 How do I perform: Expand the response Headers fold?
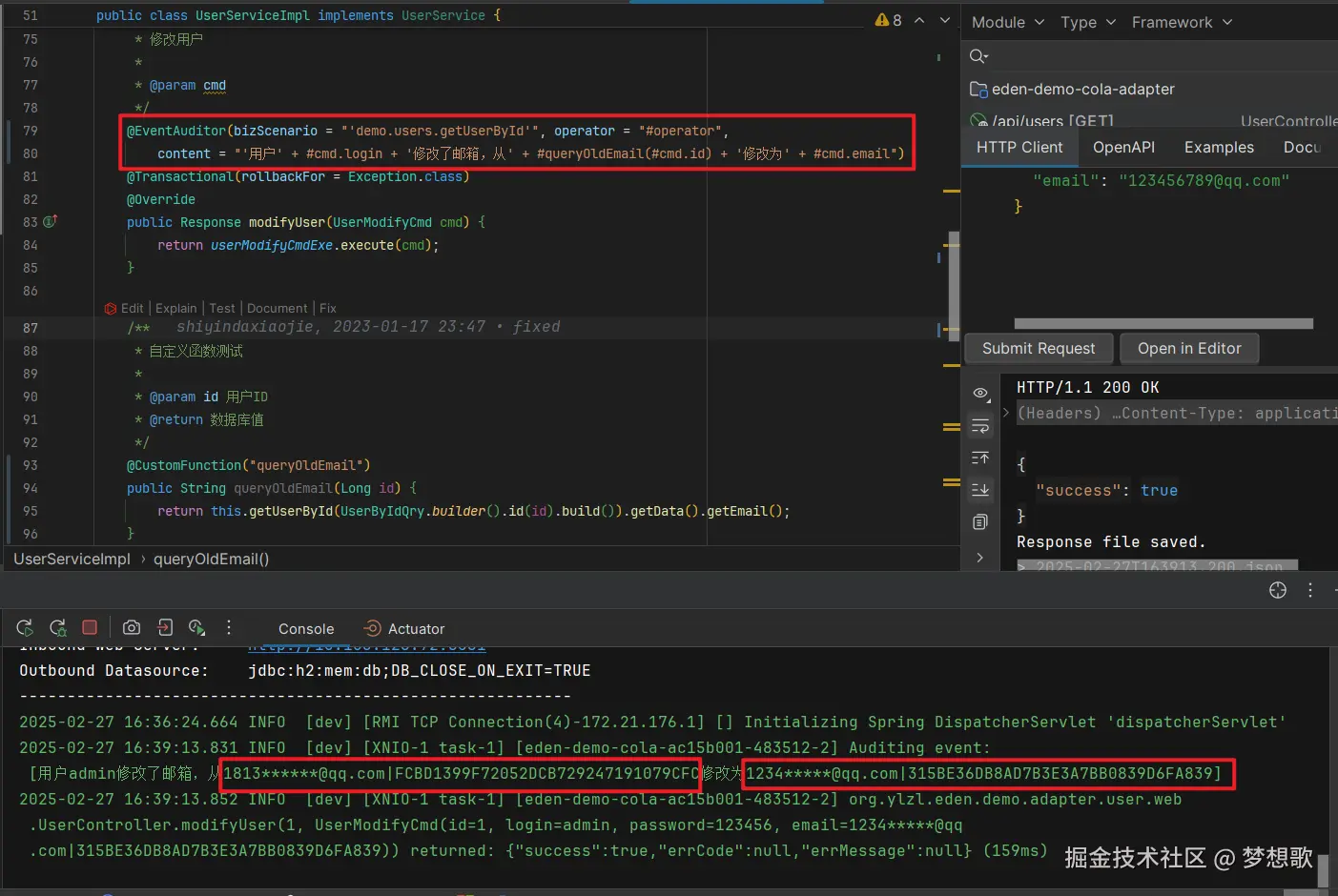1006,413
